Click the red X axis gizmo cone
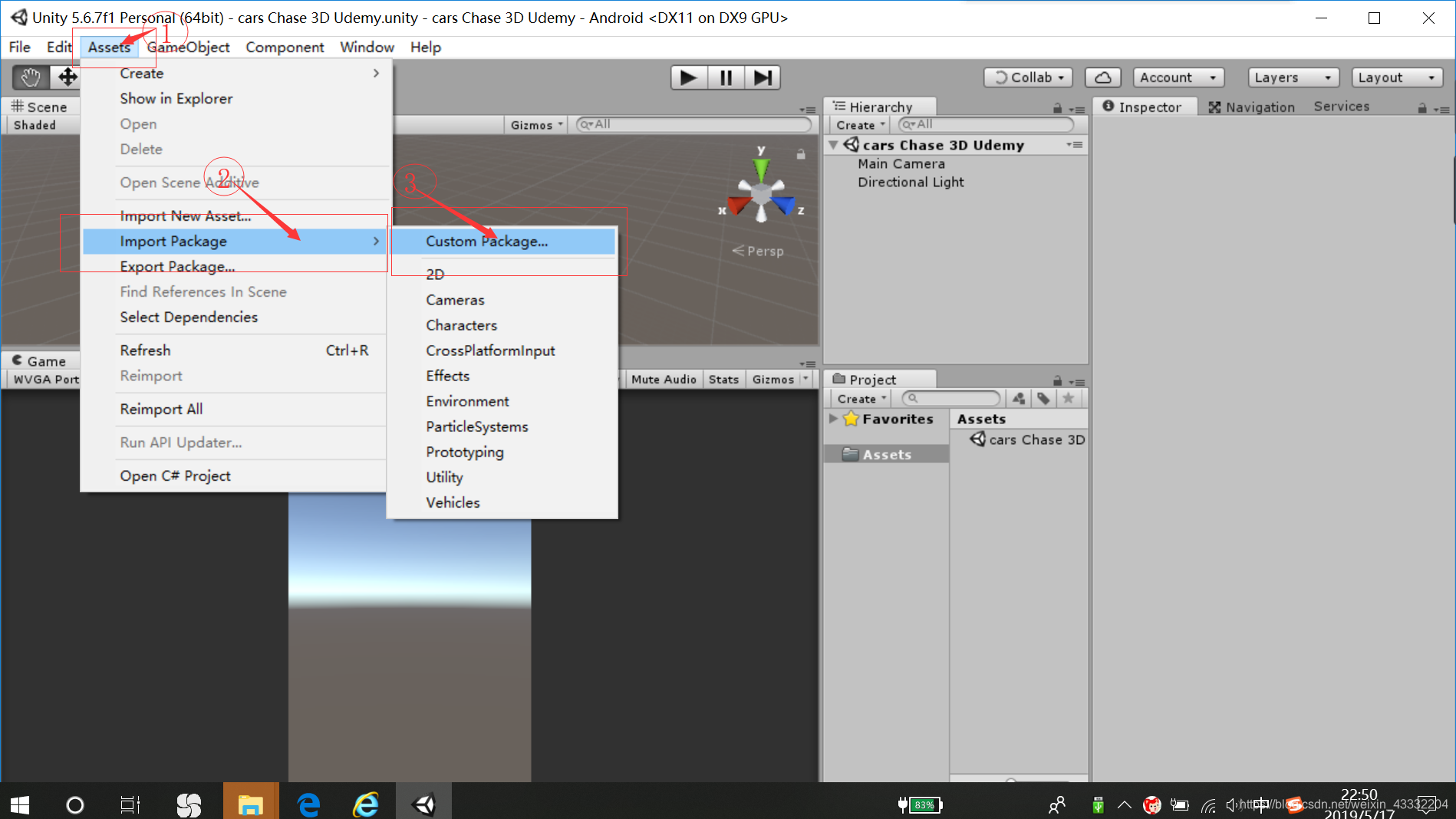The width and height of the screenshot is (1456, 819). pyautogui.click(x=739, y=206)
